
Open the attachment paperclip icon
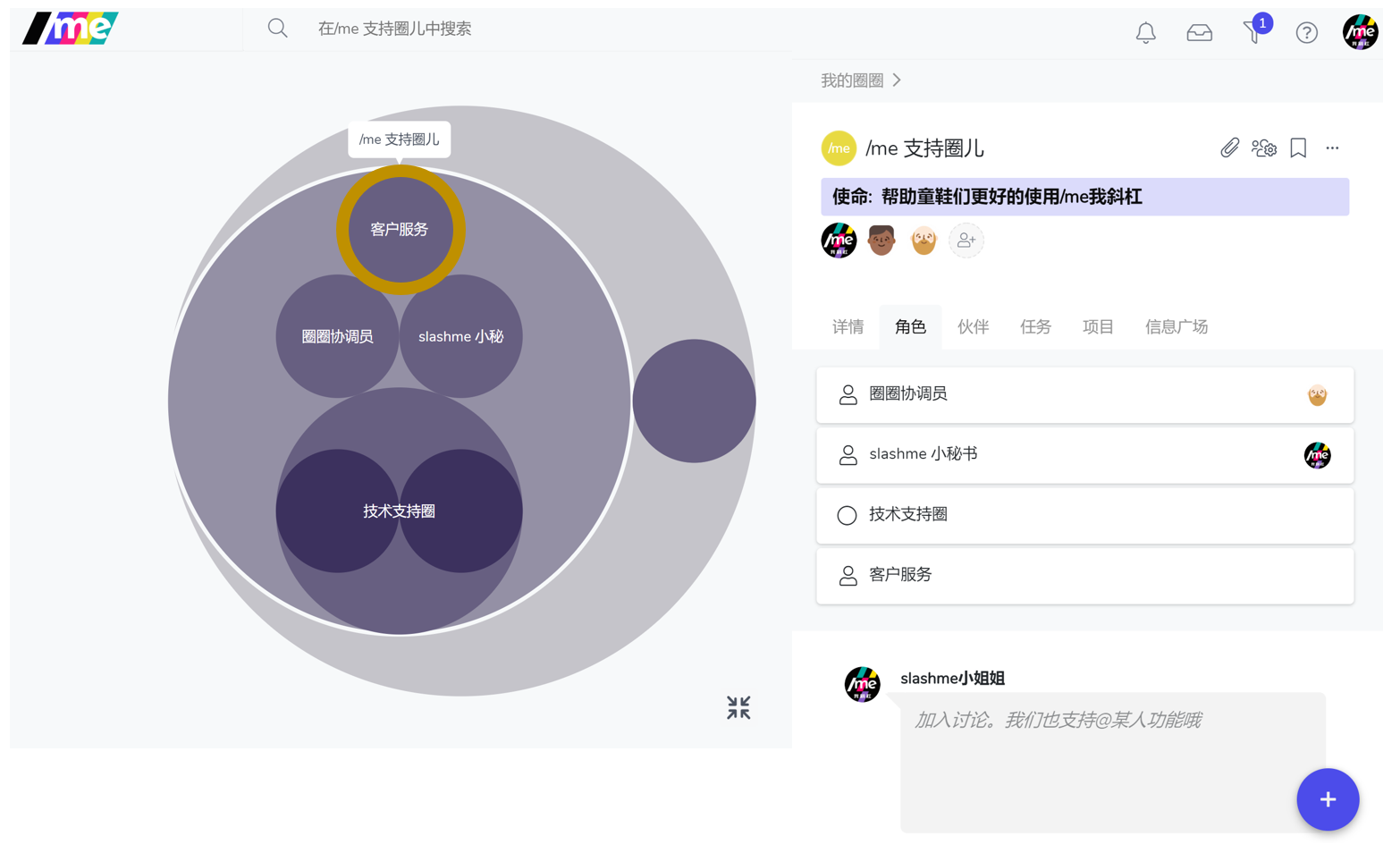(x=1229, y=148)
